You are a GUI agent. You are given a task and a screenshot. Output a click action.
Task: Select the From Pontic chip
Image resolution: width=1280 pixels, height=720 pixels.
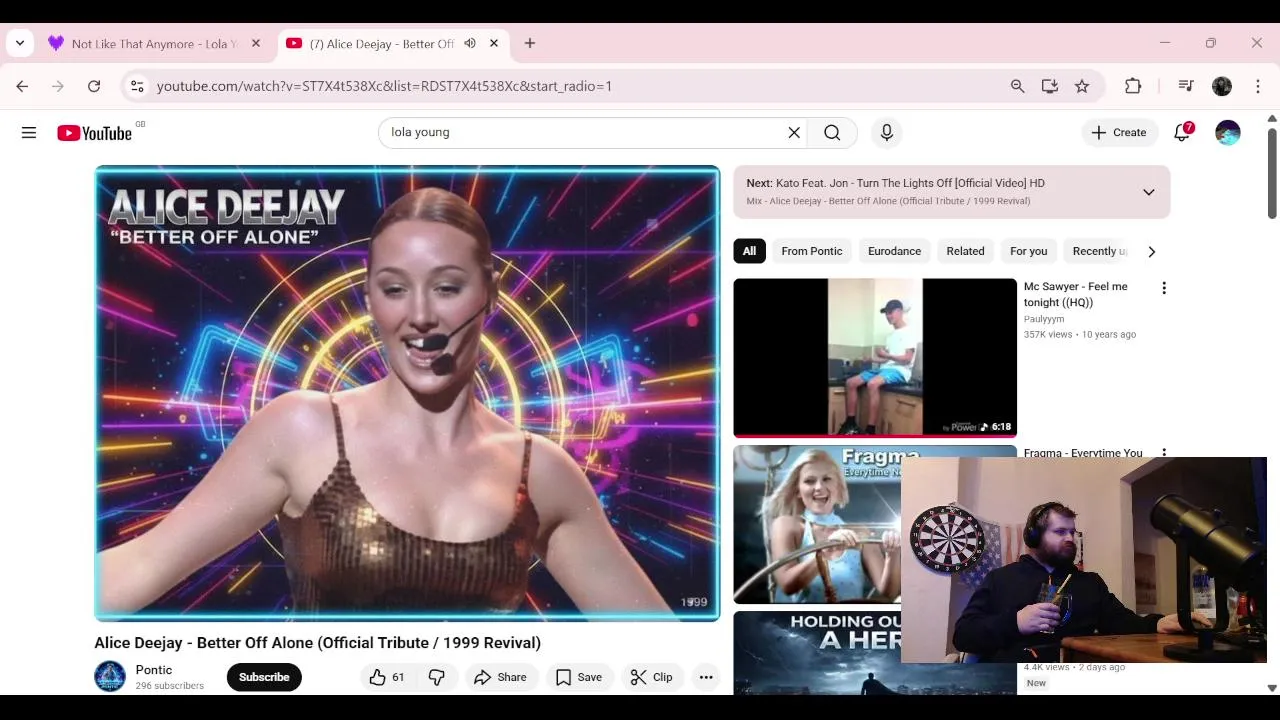click(812, 251)
